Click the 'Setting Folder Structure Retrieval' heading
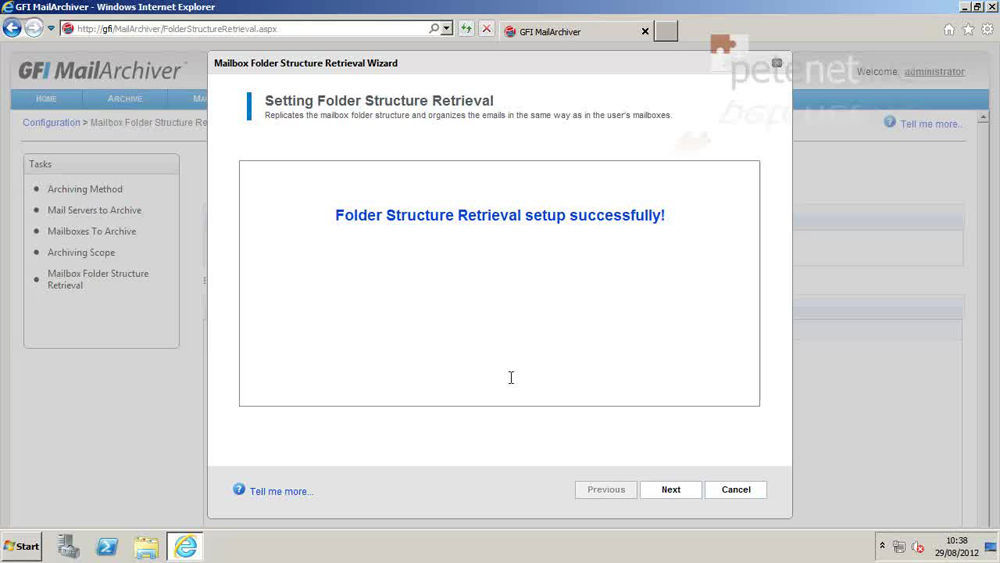This screenshot has width=1000, height=563. 379,101
